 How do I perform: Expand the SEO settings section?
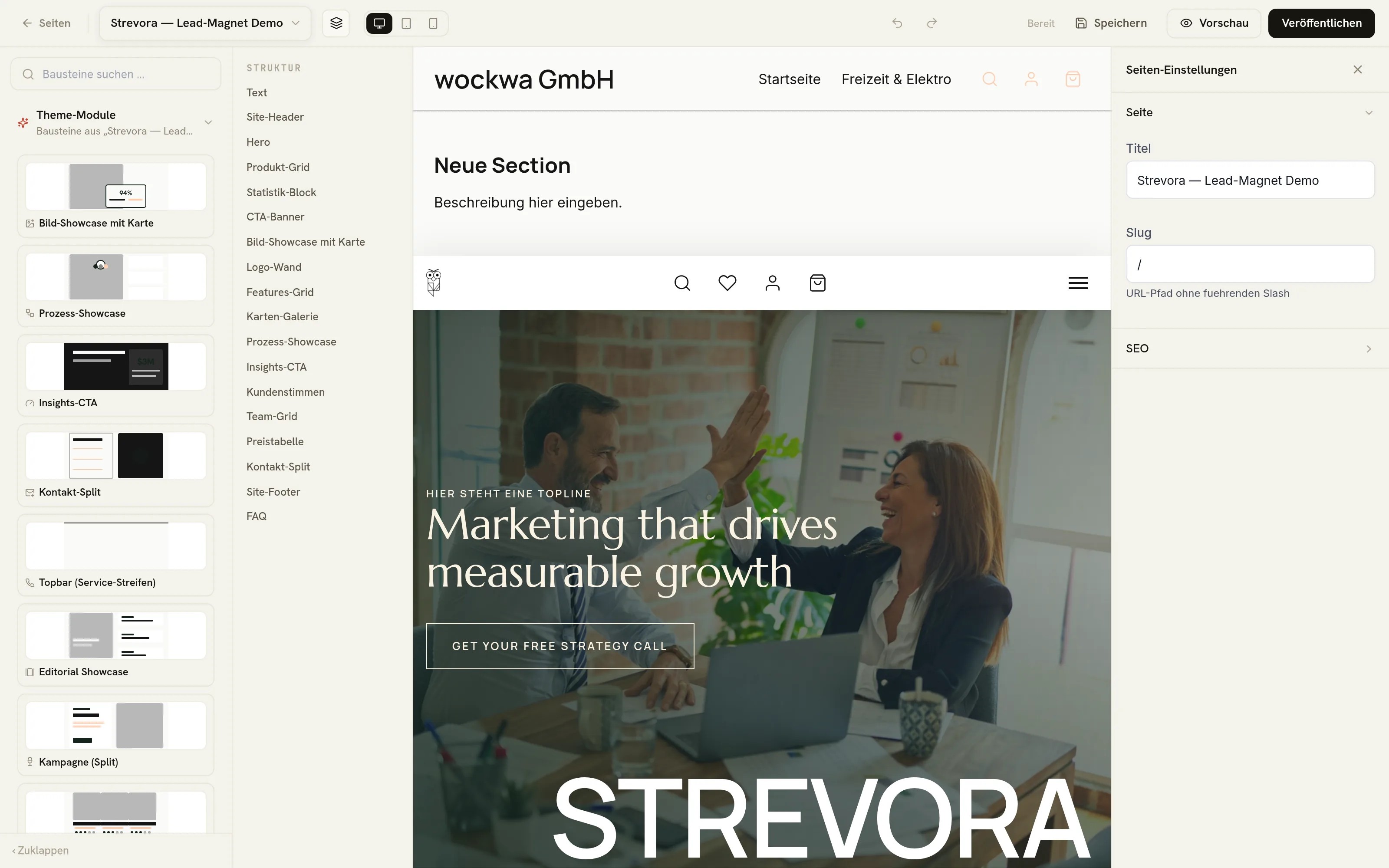(1250, 349)
